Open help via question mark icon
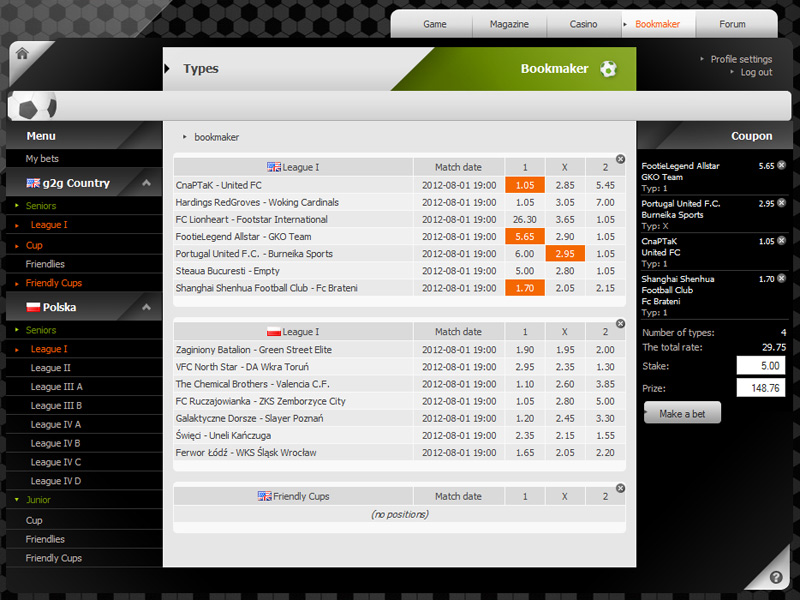 [x=778, y=579]
